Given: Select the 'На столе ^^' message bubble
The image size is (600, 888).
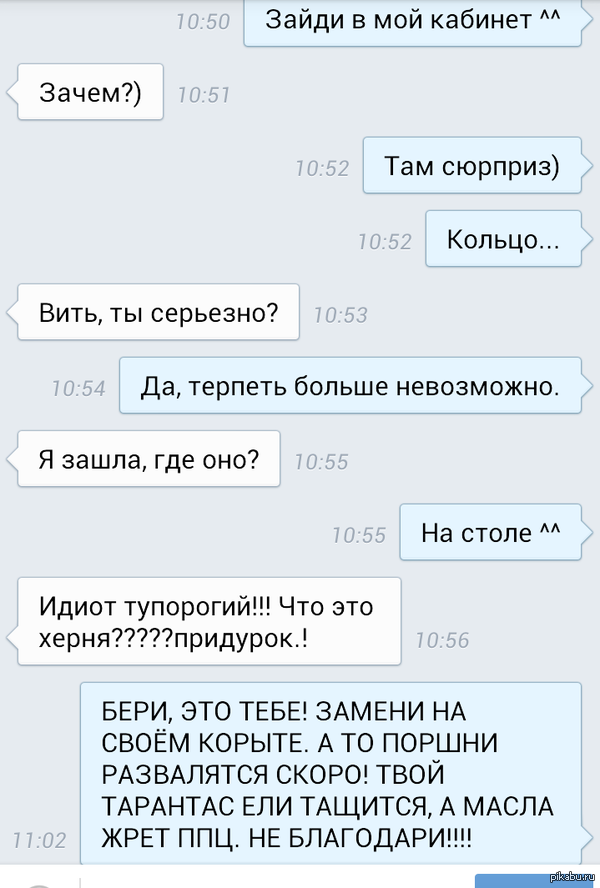Looking at the screenshot, I should 491,532.
